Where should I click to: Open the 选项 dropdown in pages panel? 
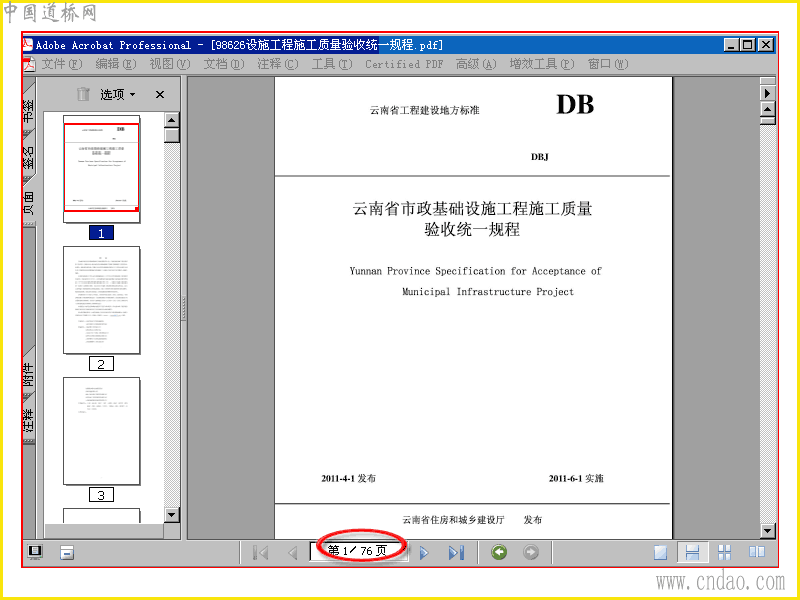coord(117,94)
